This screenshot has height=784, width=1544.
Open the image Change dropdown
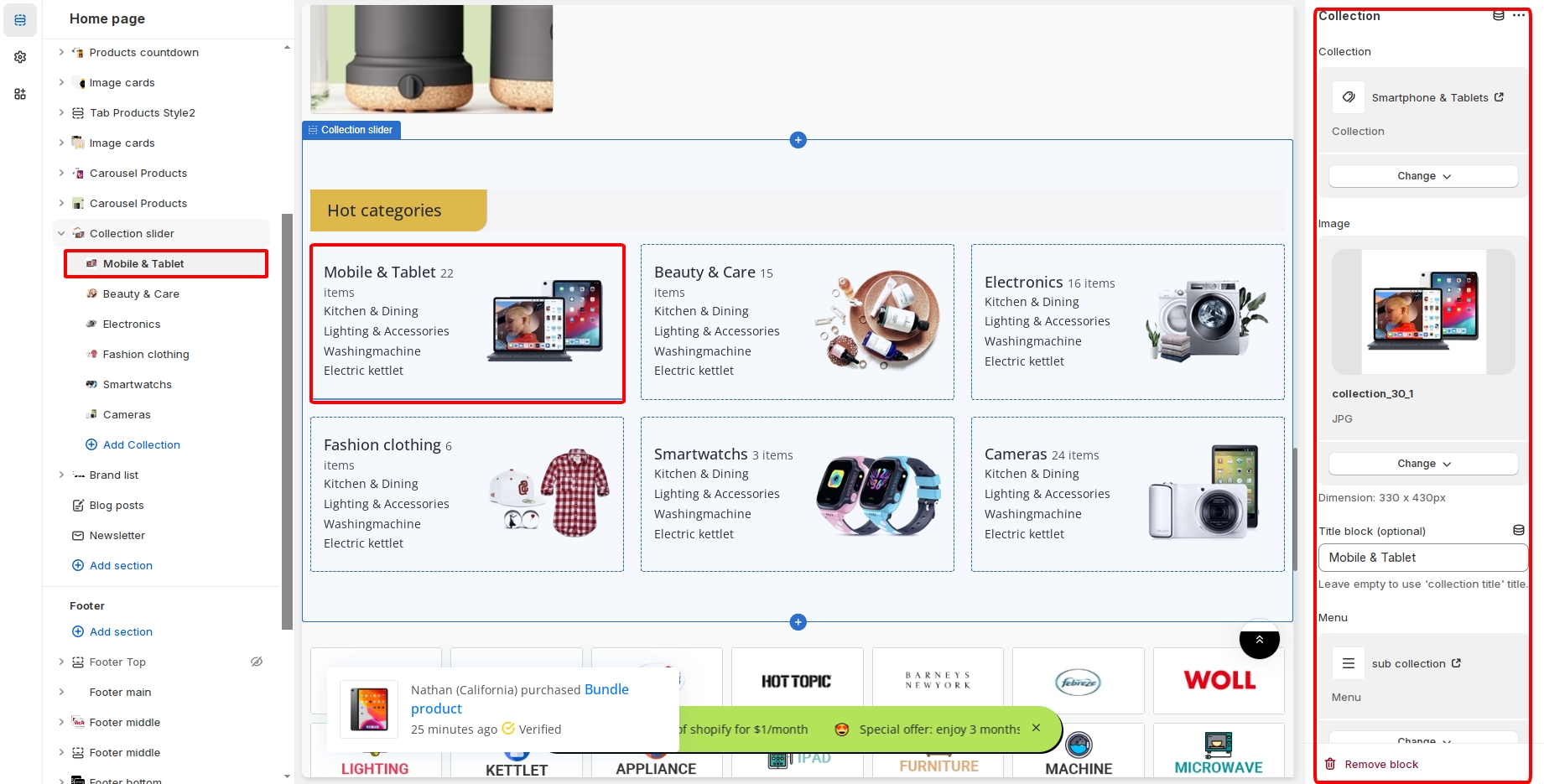point(1422,464)
